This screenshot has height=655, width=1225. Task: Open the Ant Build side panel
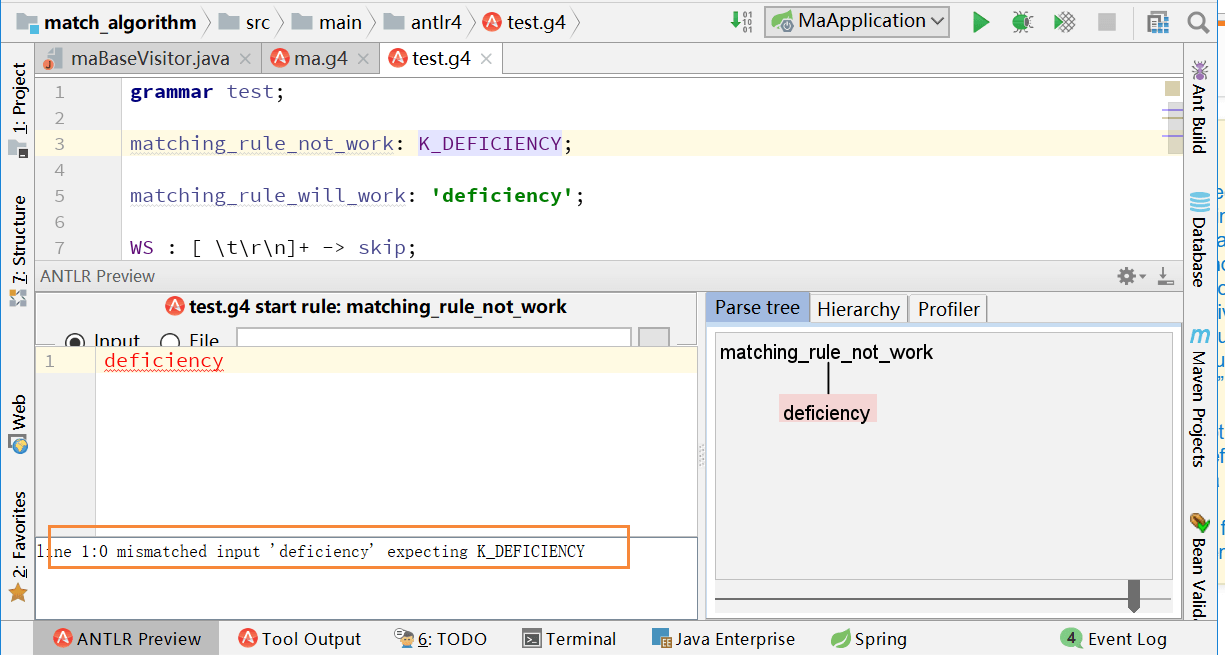click(1198, 106)
